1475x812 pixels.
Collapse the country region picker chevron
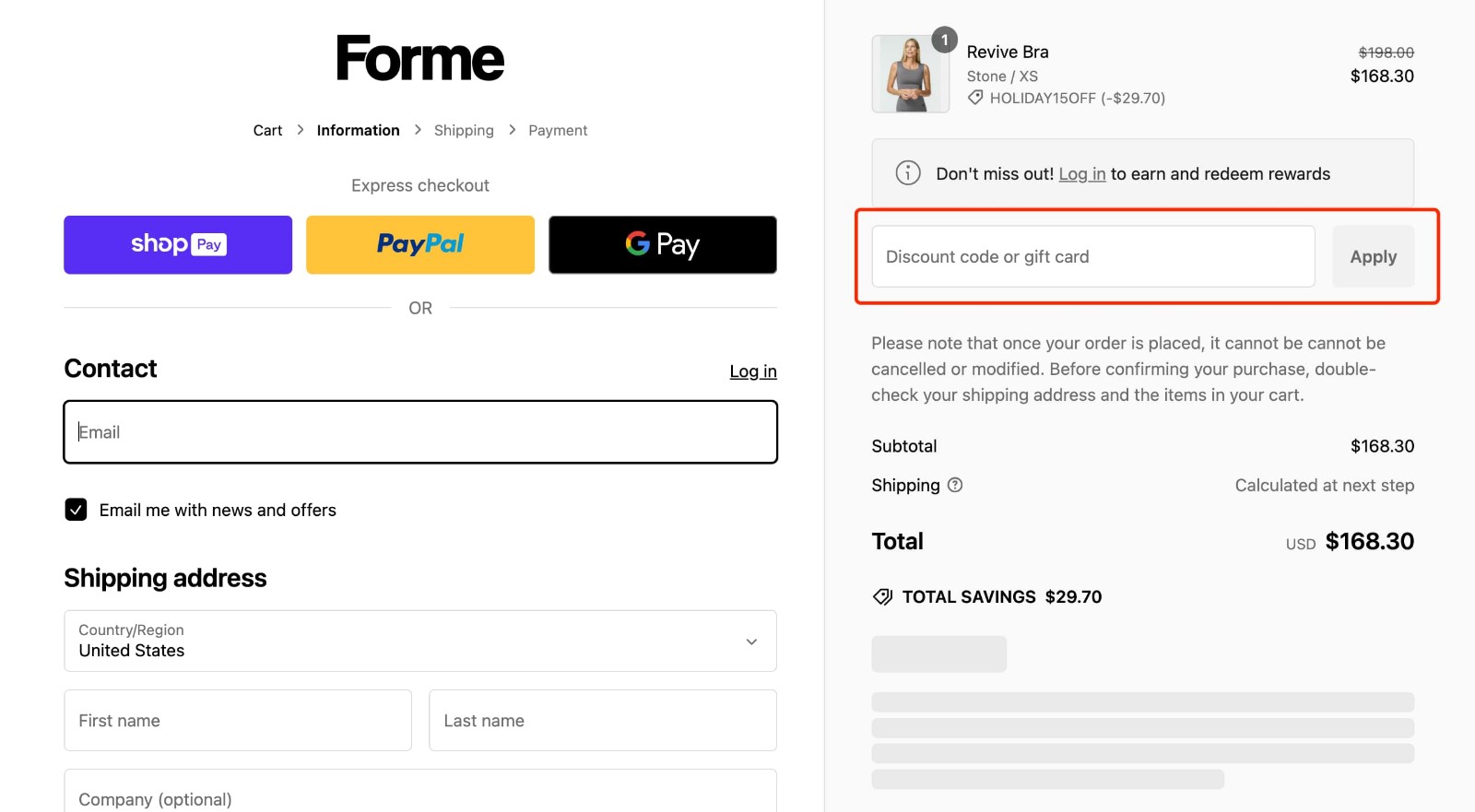click(750, 641)
